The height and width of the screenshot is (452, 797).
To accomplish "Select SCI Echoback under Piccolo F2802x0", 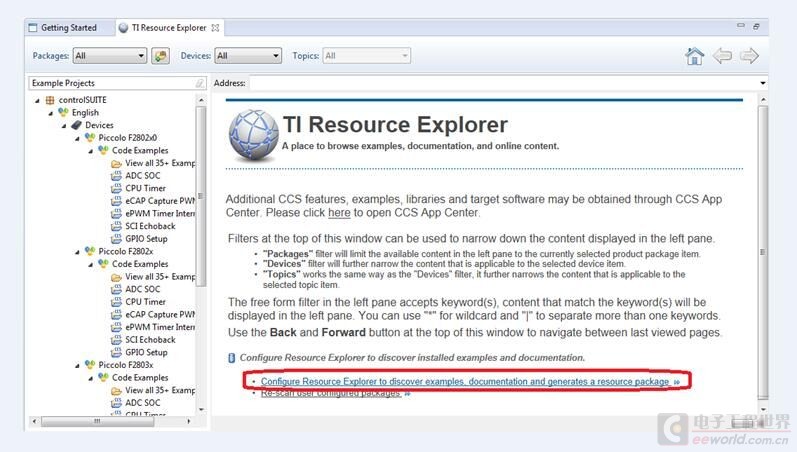I will pyautogui.click(x=150, y=226).
